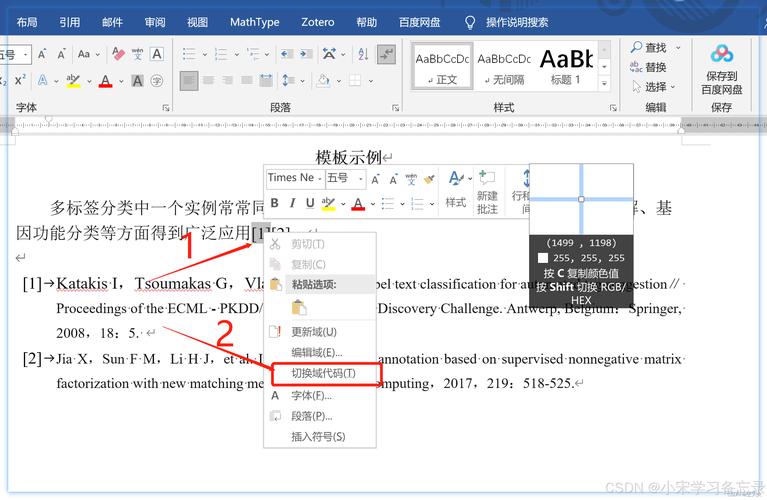Click 新建批注 in the mini toolbar
This screenshot has height=500, width=767.
(x=487, y=191)
